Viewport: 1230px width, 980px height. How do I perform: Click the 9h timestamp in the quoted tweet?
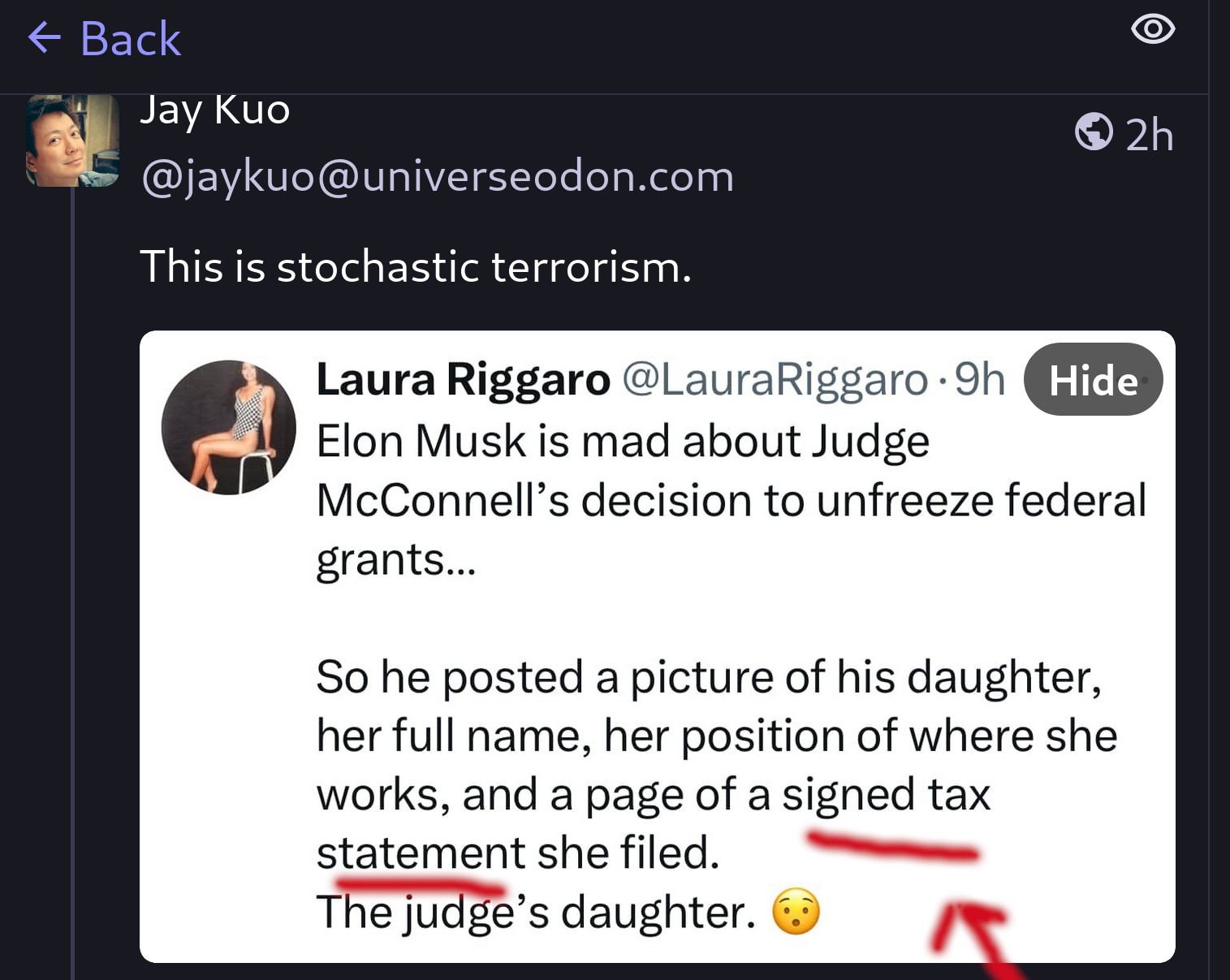[x=980, y=379]
